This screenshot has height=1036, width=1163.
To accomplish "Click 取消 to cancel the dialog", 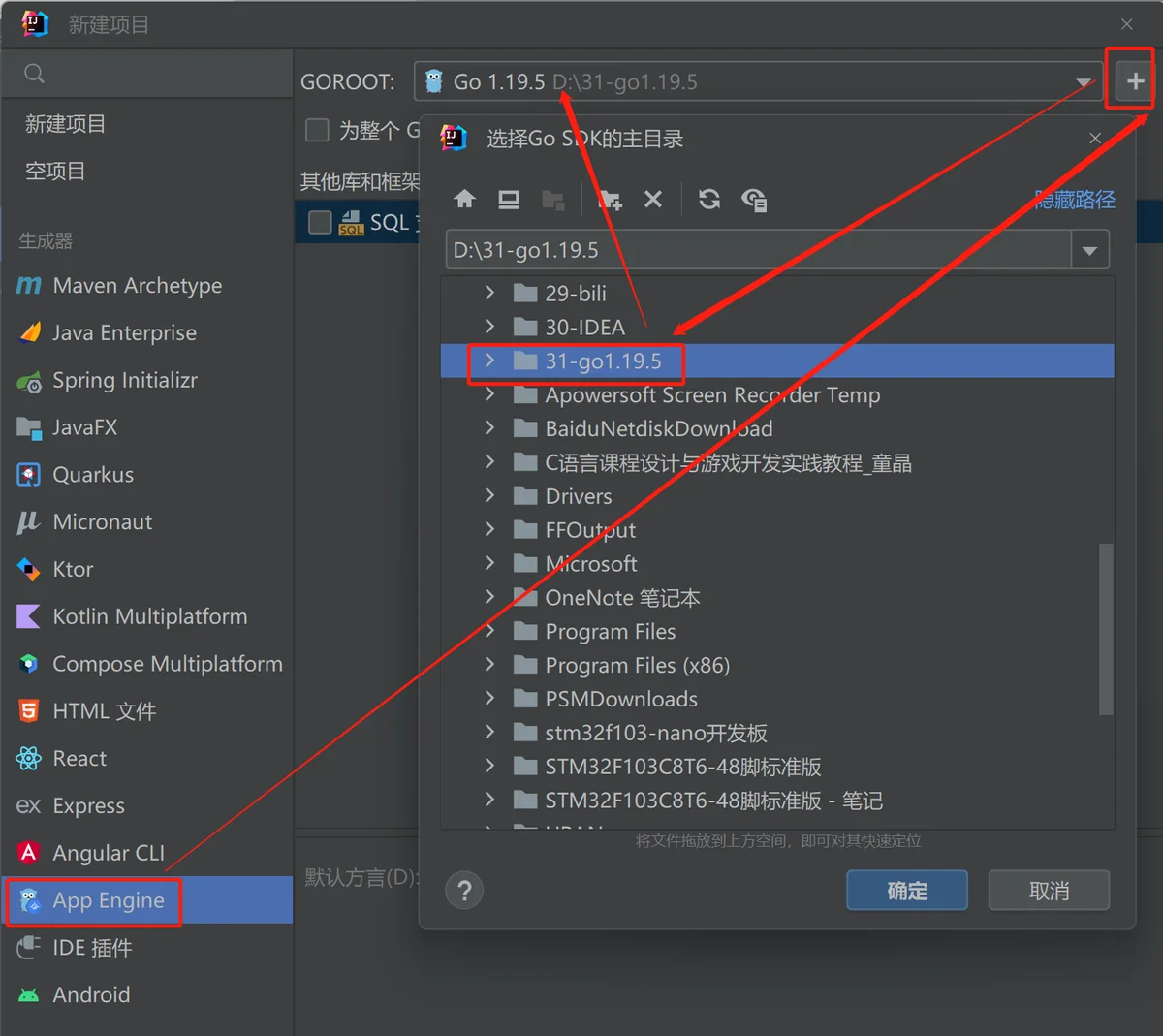I will (x=1049, y=890).
